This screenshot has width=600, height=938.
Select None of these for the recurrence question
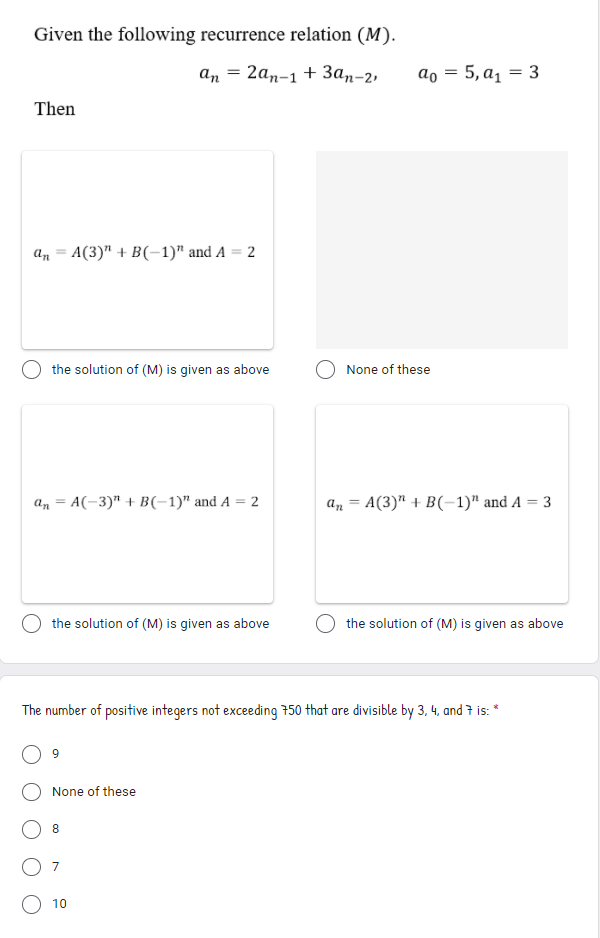click(325, 369)
